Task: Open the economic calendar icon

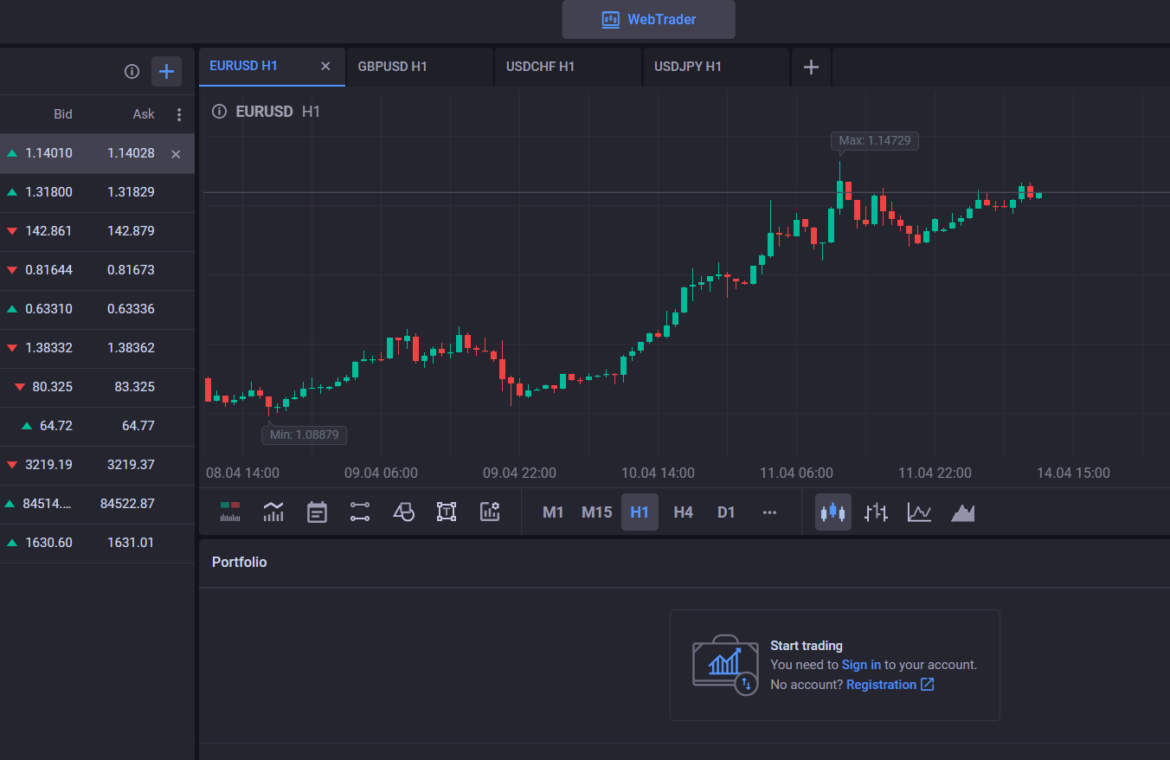Action: 316,512
